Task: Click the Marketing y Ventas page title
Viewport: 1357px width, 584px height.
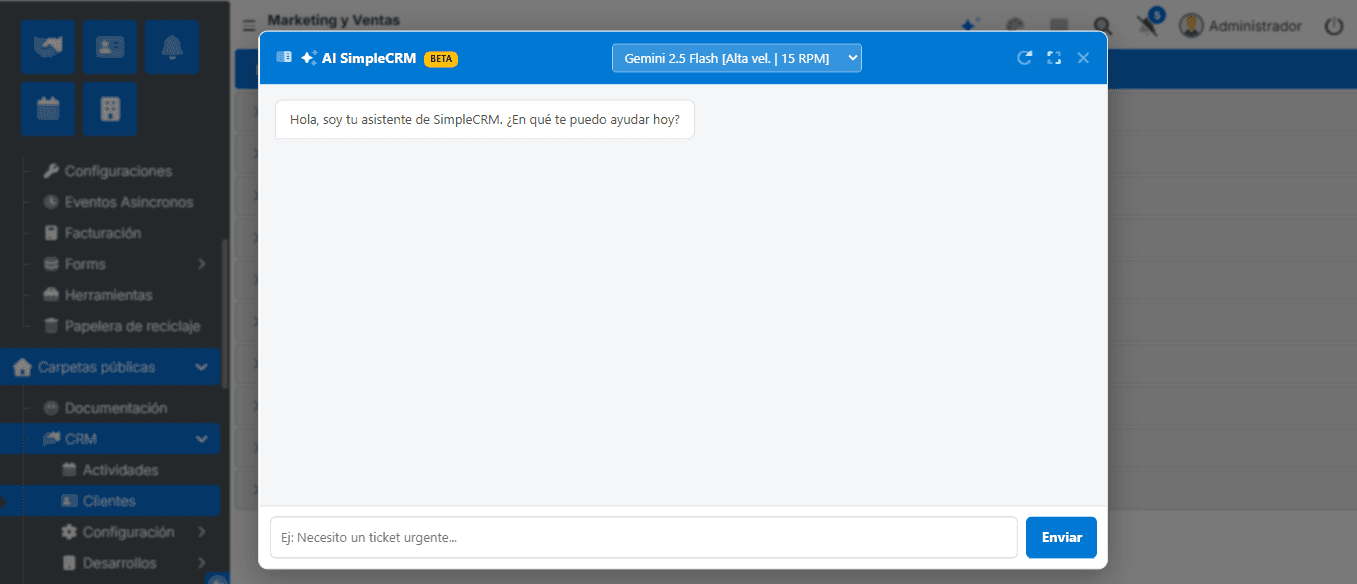Action: (333, 20)
